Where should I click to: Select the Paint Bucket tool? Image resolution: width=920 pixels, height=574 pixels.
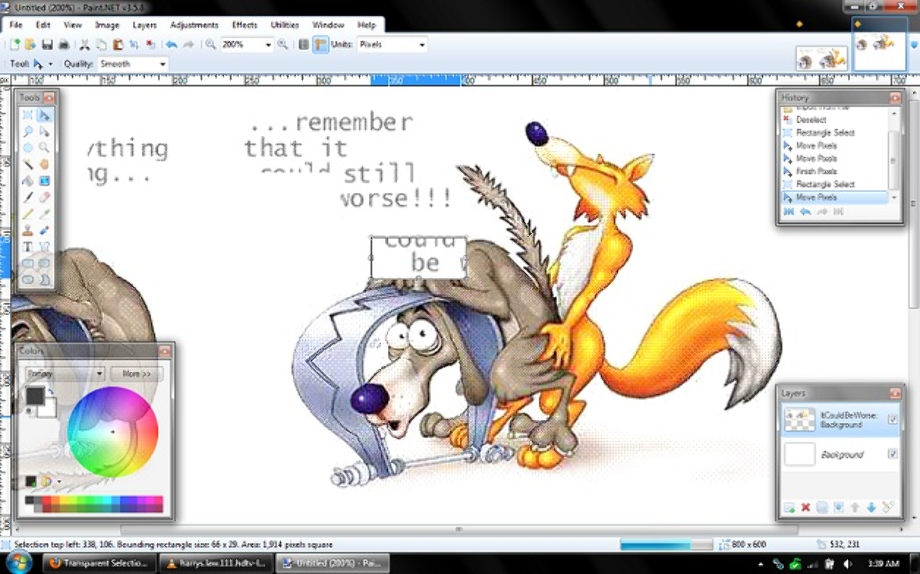(x=28, y=181)
